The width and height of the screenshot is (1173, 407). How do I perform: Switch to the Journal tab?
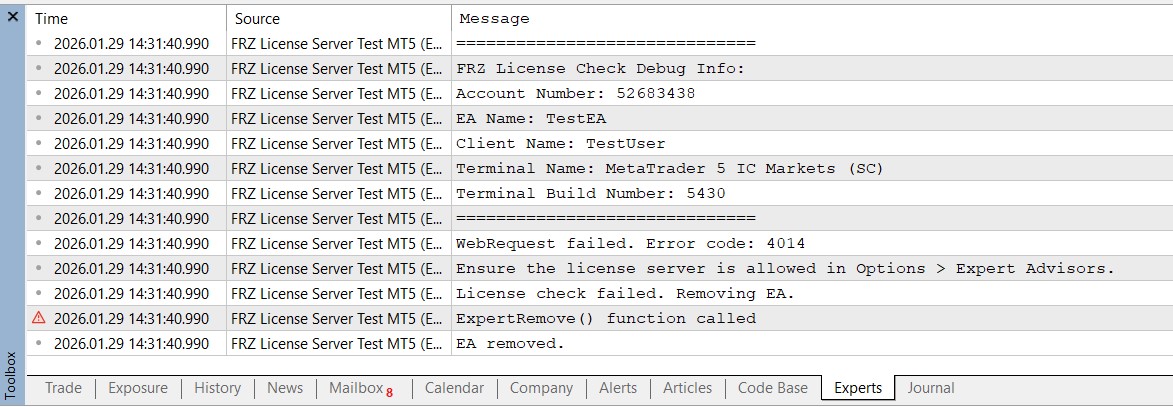[x=931, y=388]
